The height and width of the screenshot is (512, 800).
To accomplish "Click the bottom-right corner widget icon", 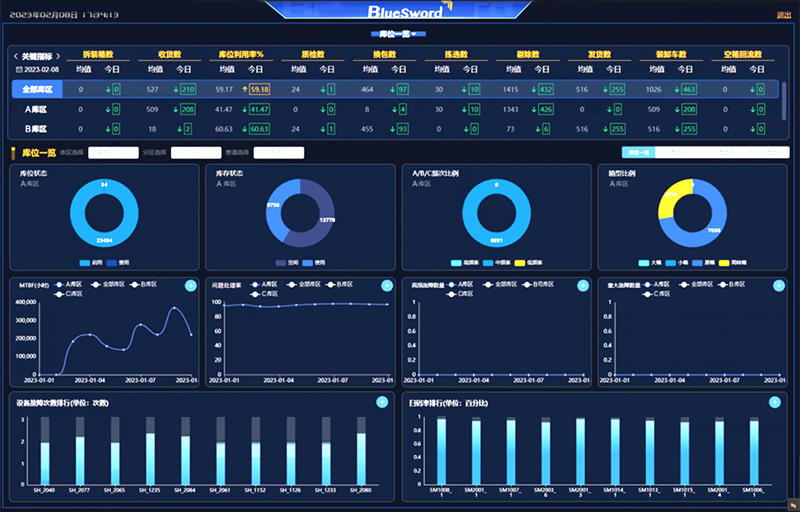I will coord(791,503).
